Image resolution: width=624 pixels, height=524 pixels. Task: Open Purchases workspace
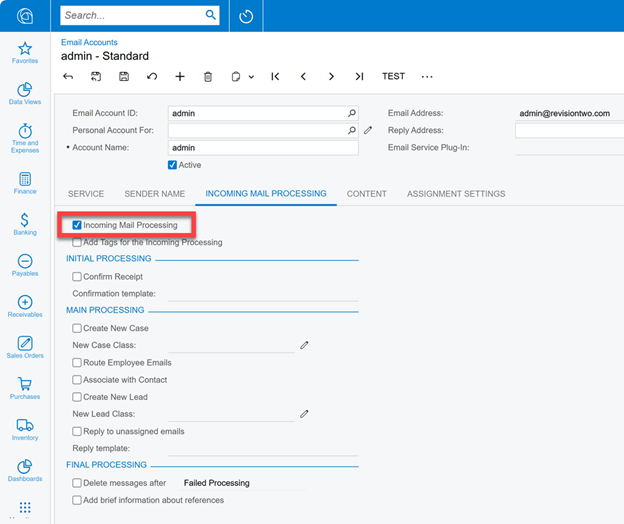point(25,388)
